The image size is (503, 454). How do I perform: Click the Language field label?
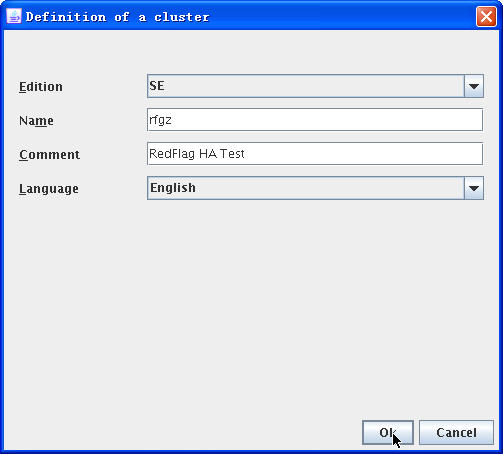point(49,189)
